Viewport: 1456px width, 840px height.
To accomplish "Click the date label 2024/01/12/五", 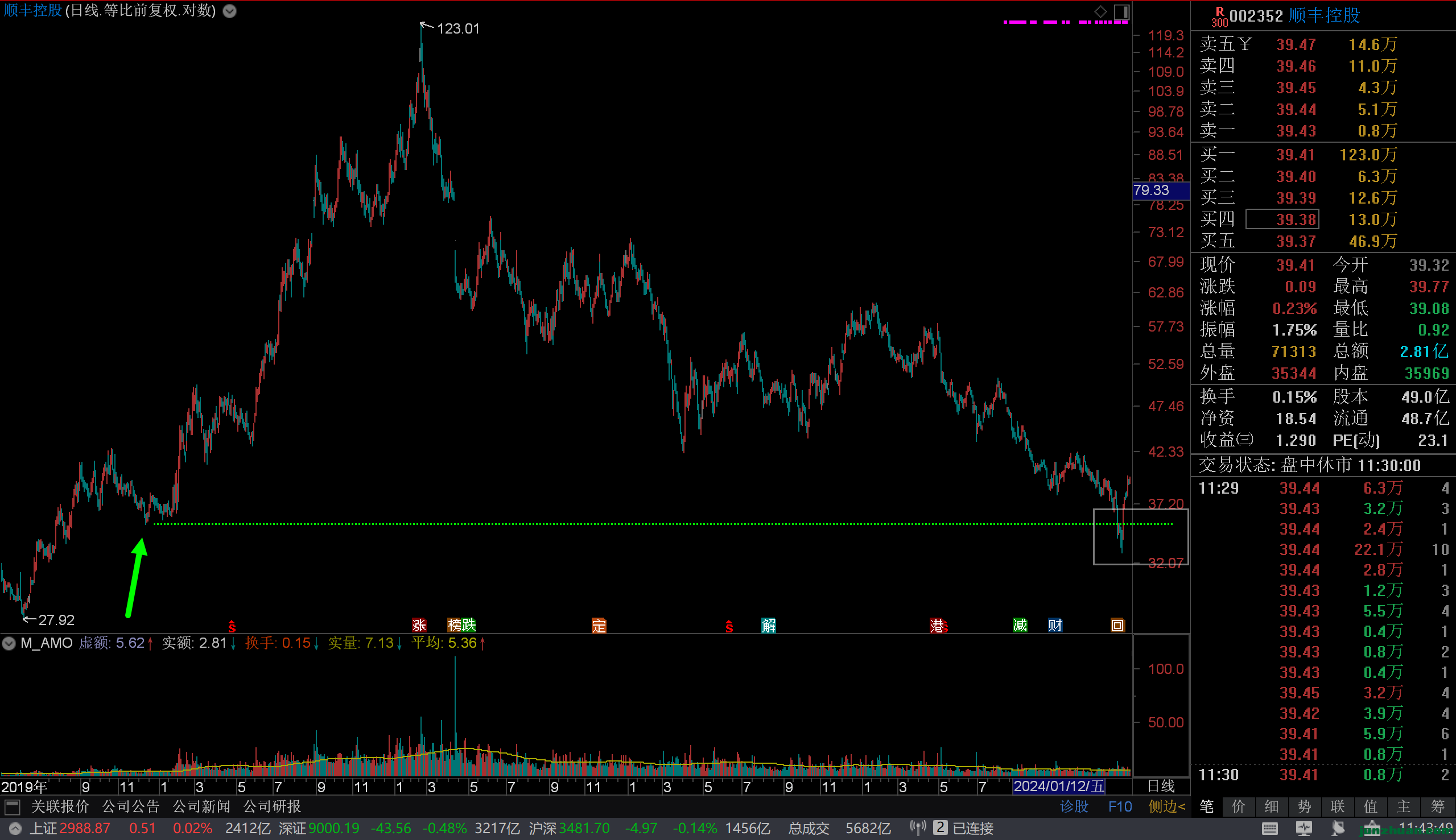I will click(1058, 786).
